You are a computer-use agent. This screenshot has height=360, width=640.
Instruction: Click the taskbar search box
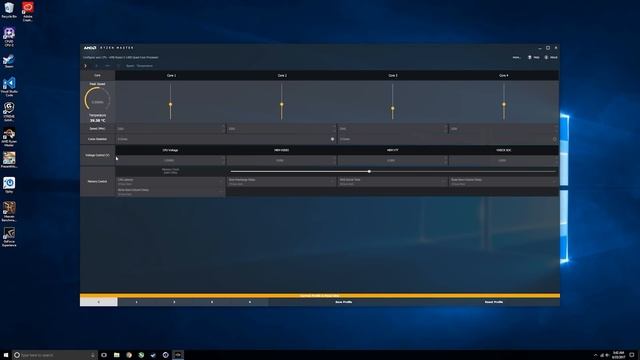point(54,355)
